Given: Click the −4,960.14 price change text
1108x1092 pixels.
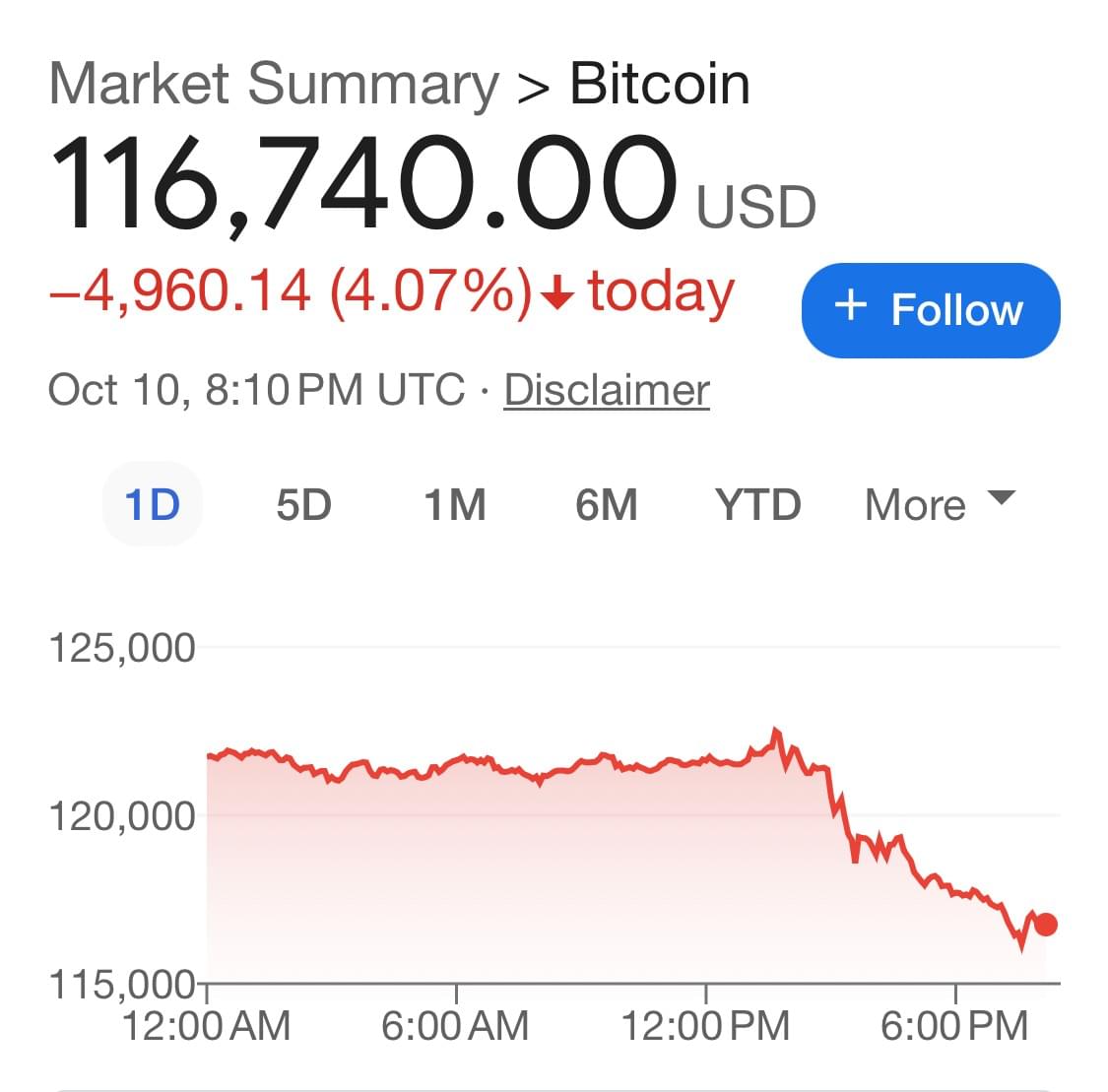Looking at the screenshot, I should tap(179, 293).
